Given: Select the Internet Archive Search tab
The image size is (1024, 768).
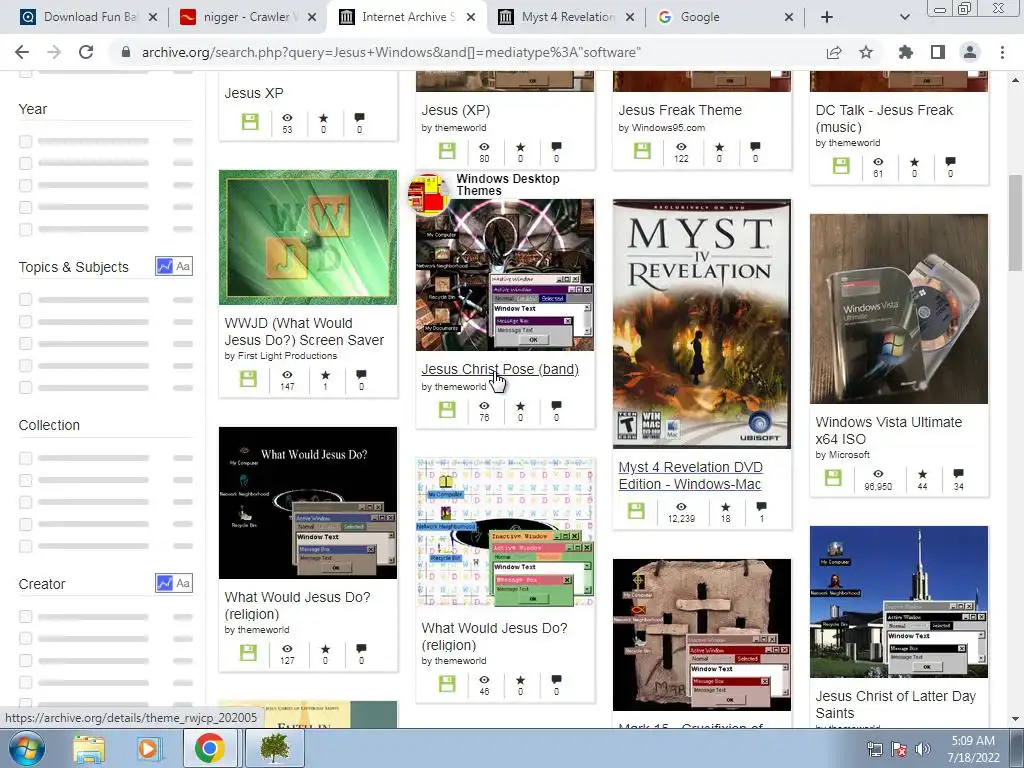Looking at the screenshot, I should point(407,17).
